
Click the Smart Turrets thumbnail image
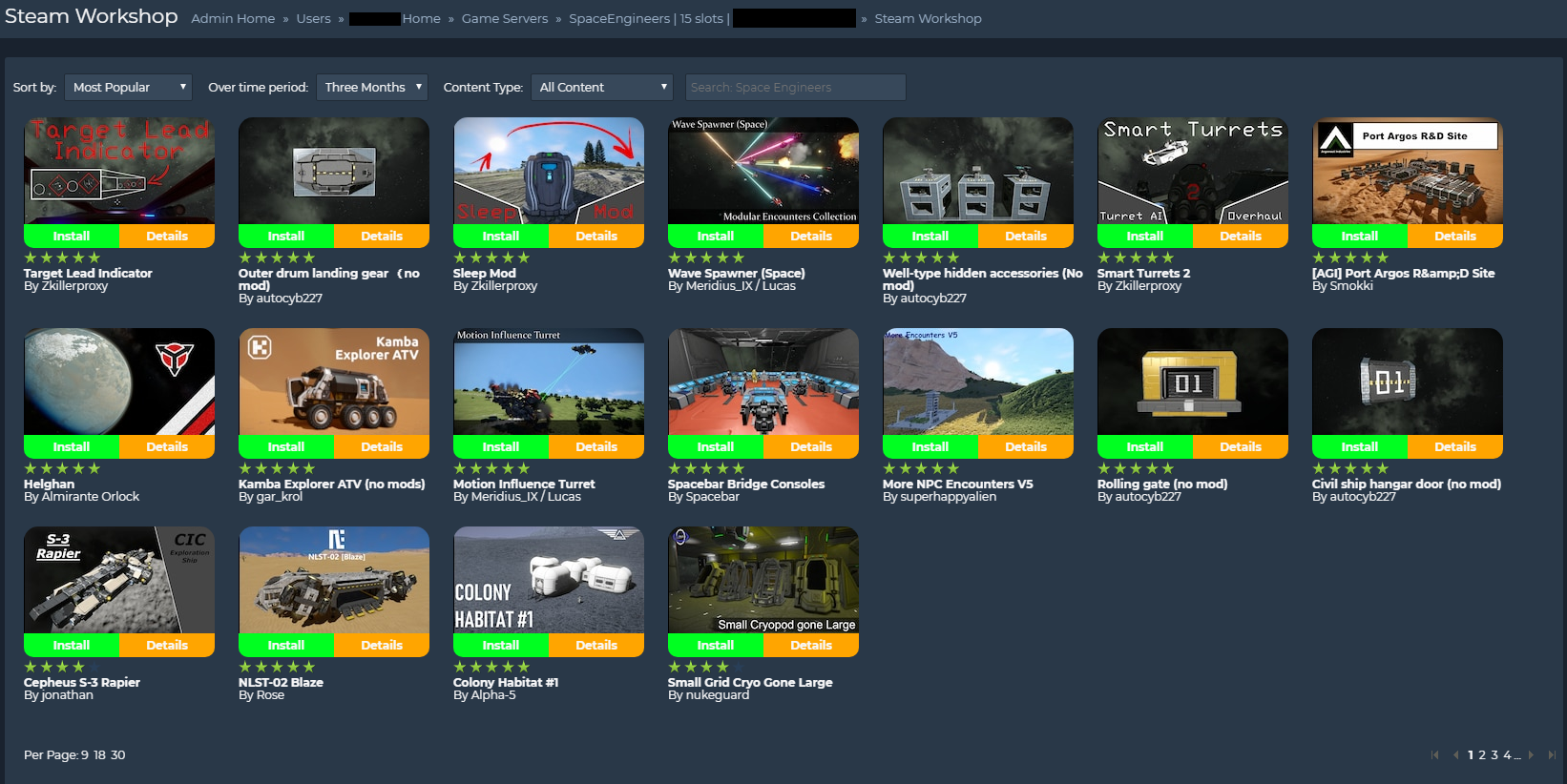click(1193, 171)
